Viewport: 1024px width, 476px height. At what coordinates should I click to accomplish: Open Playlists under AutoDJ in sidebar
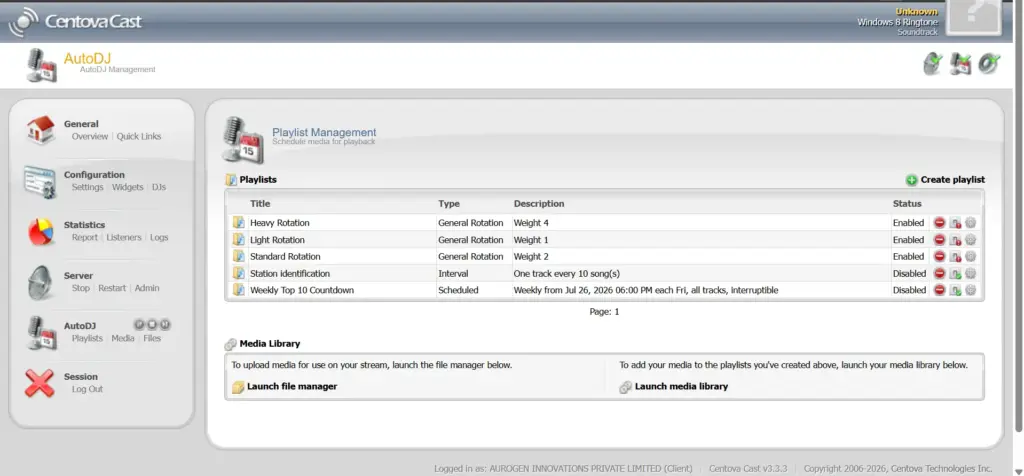tap(88, 338)
